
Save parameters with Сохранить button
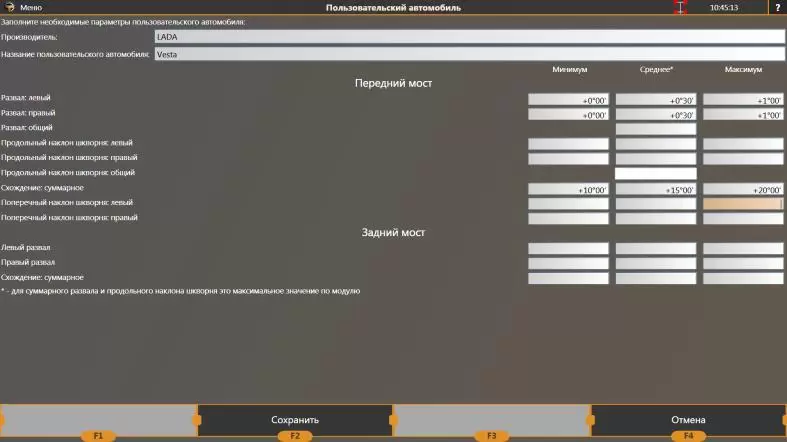coord(295,420)
